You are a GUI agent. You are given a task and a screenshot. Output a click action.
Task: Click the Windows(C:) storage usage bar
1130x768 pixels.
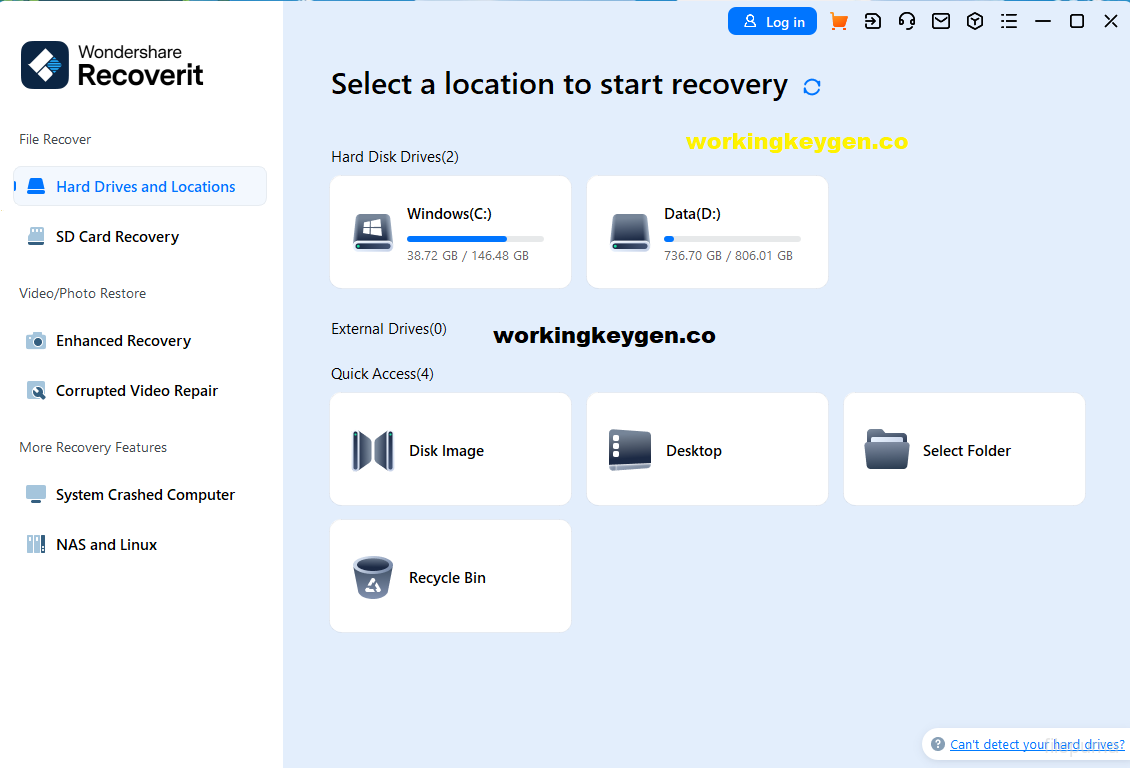[474, 238]
